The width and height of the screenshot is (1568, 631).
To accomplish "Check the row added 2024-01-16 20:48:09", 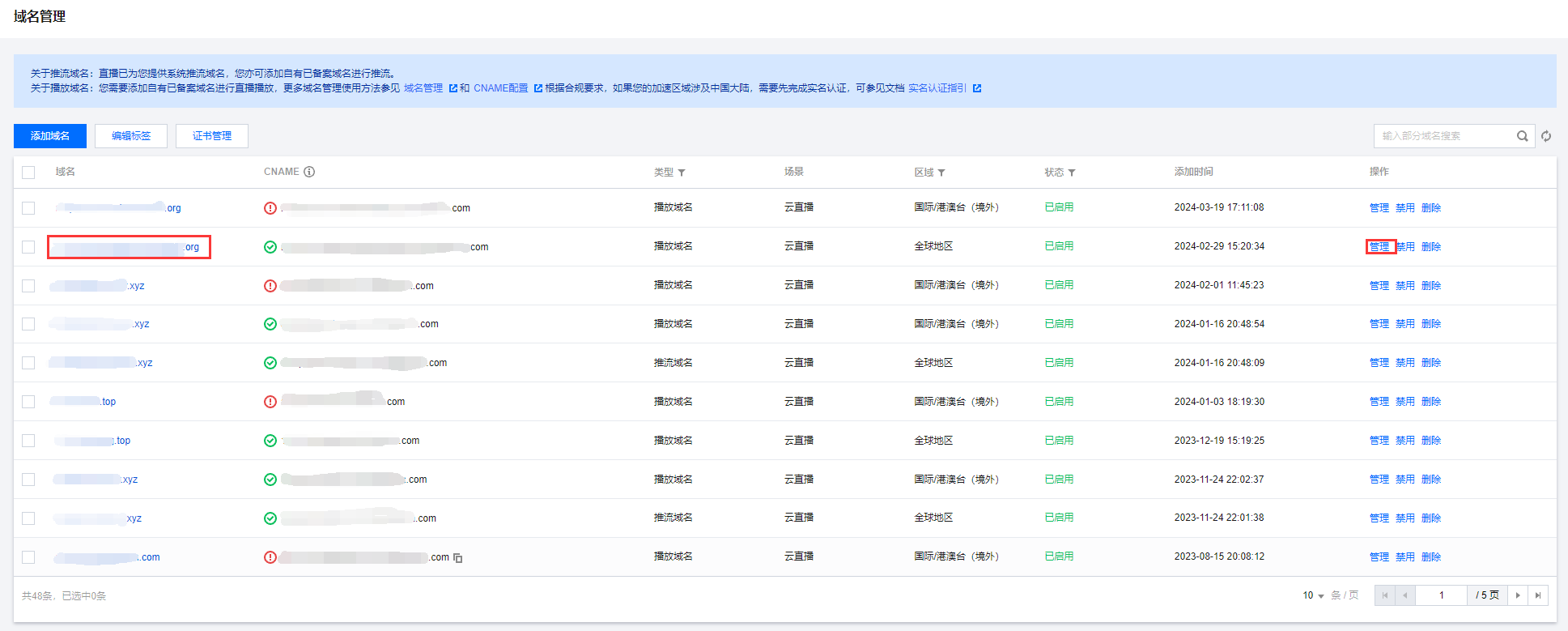I will 28,363.
